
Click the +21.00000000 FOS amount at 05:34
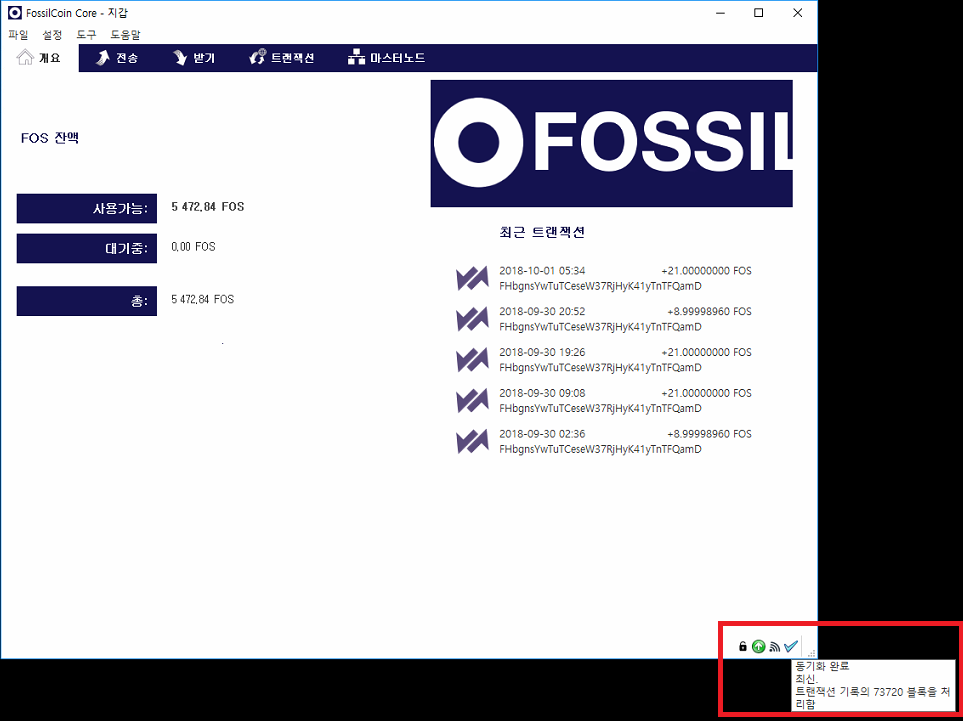[x=706, y=271]
